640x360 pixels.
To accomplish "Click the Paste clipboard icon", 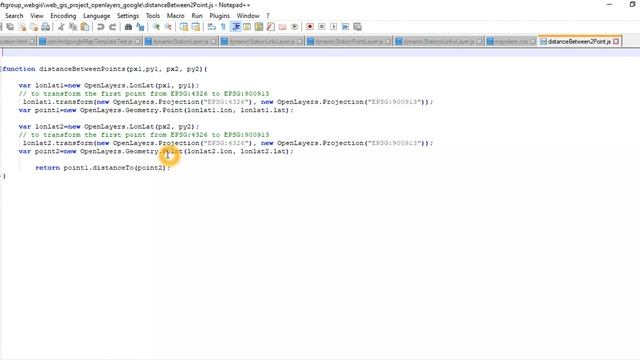I will pos(85,27).
